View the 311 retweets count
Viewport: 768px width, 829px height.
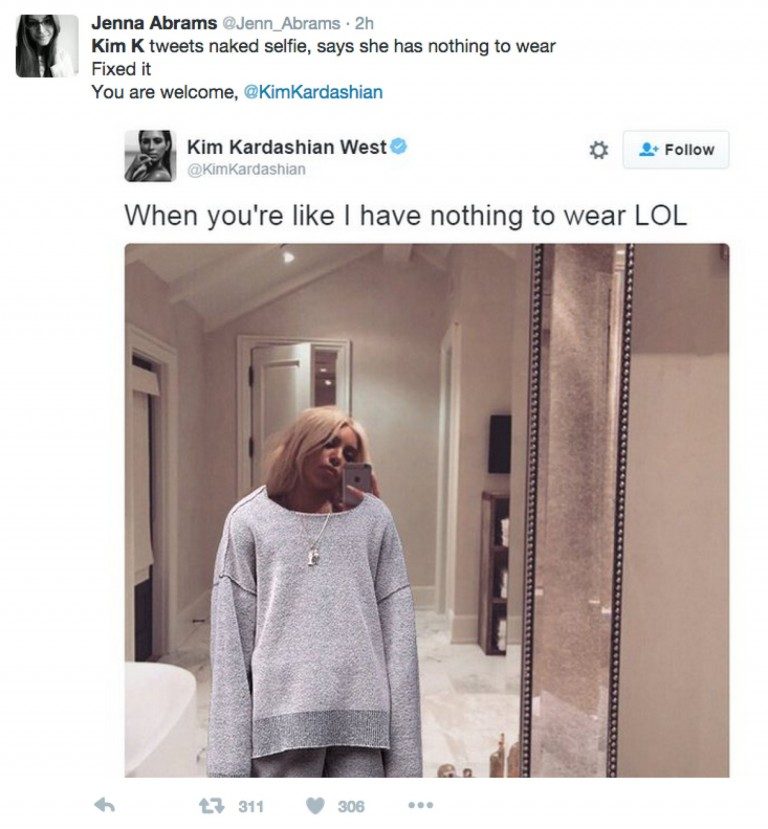[x=251, y=806]
